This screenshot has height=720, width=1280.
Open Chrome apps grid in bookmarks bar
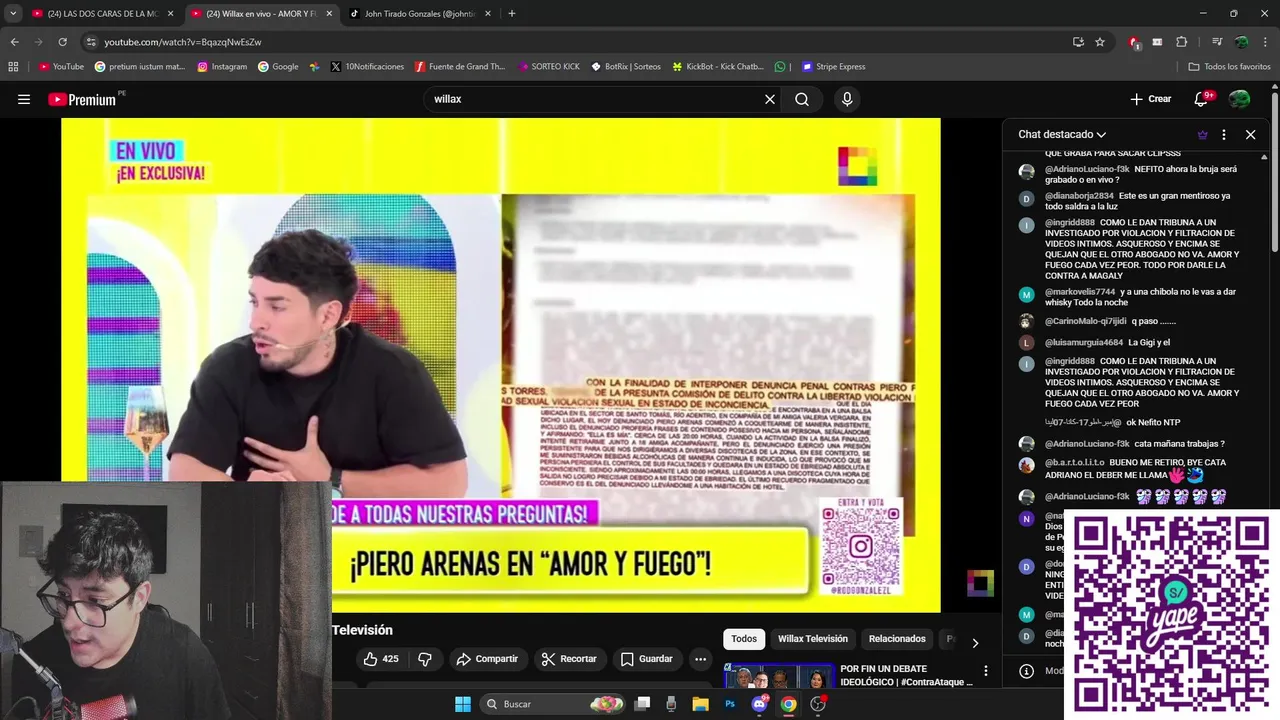13,67
